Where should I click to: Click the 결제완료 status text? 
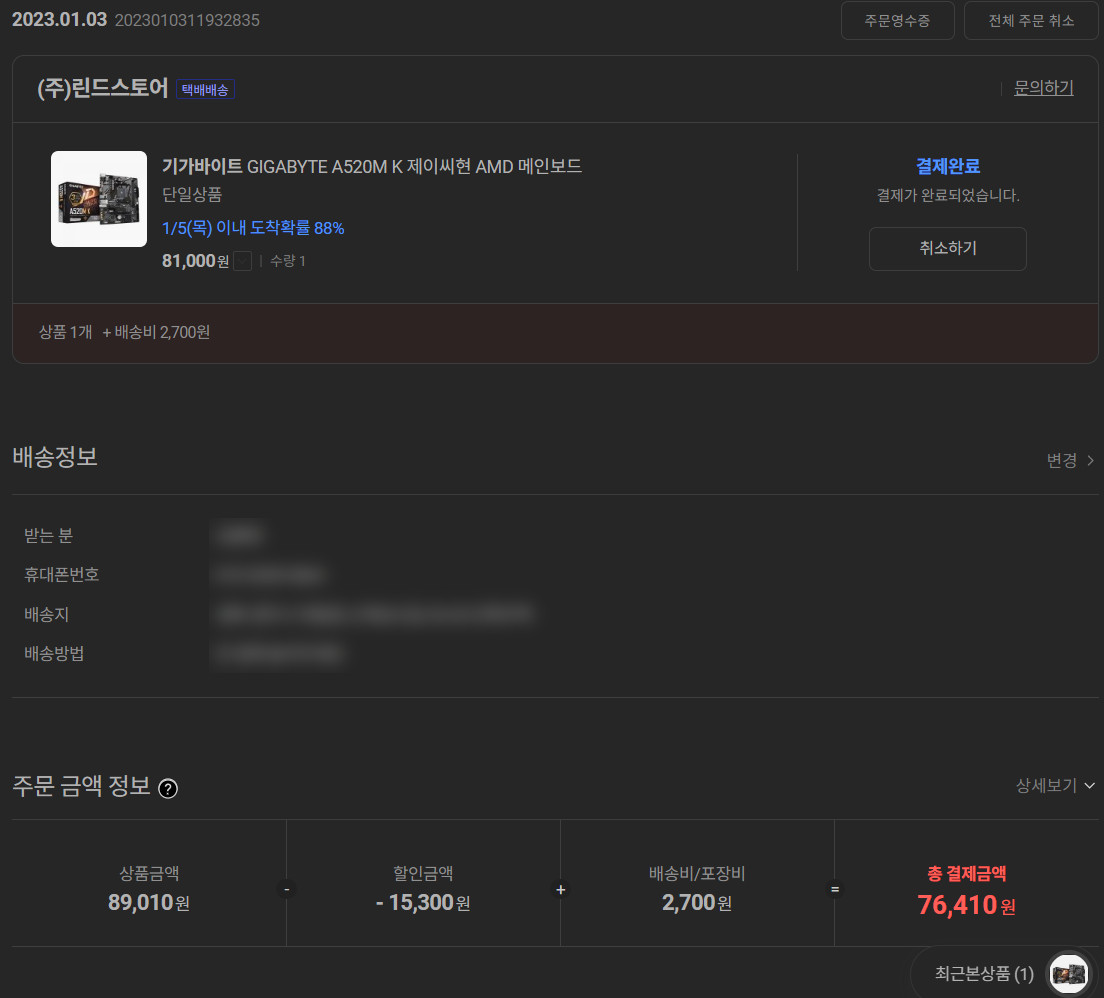pyautogui.click(x=947, y=166)
